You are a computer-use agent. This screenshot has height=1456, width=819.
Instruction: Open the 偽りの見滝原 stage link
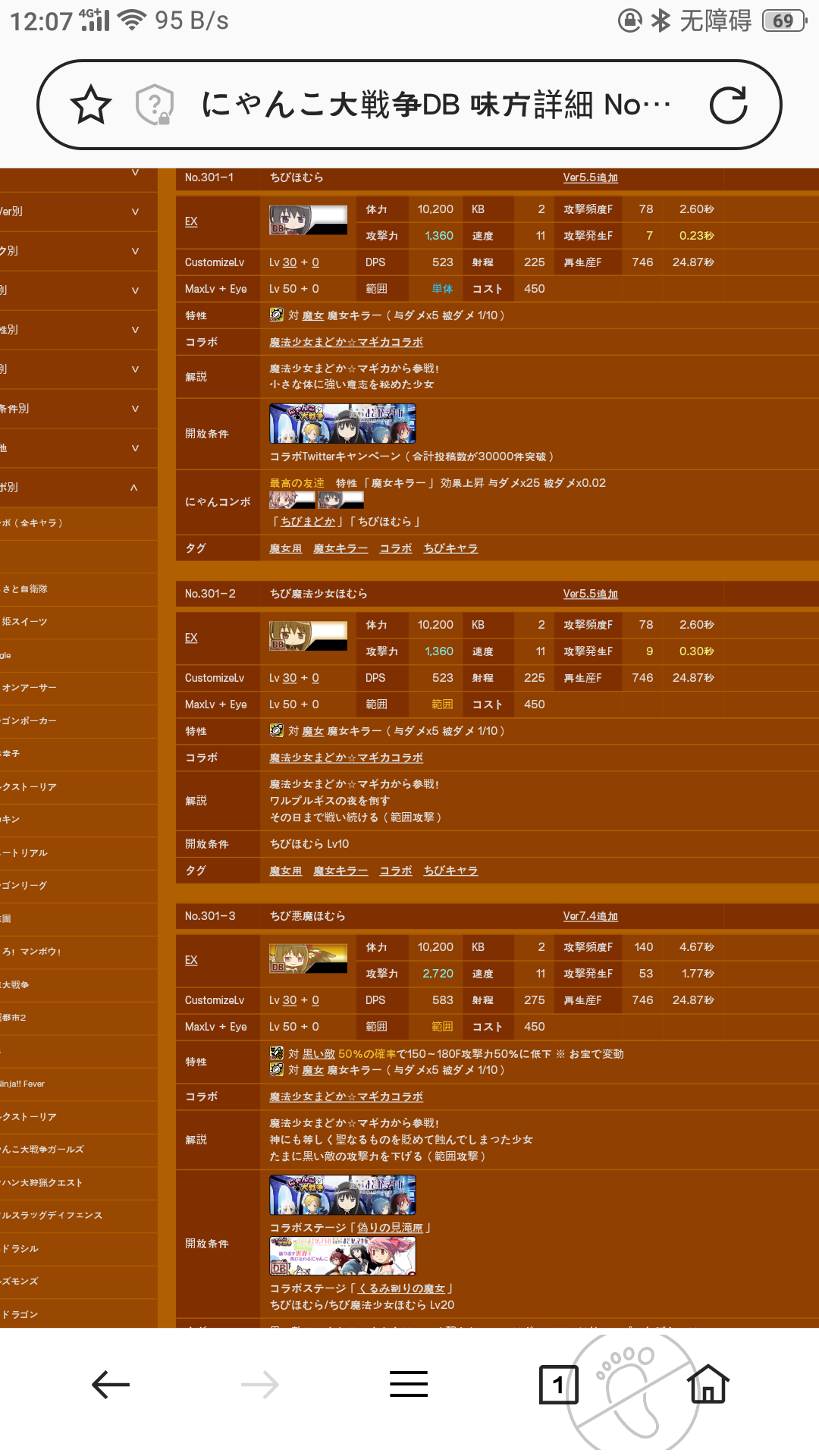(x=390, y=1227)
